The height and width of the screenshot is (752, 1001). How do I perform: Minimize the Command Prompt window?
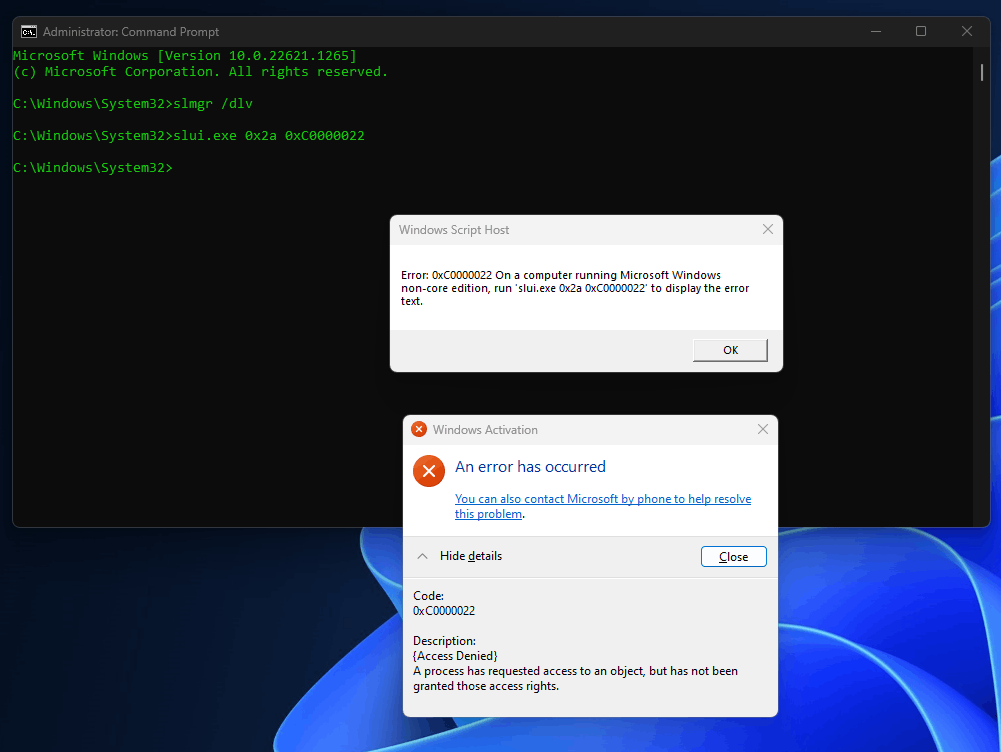pos(876,31)
